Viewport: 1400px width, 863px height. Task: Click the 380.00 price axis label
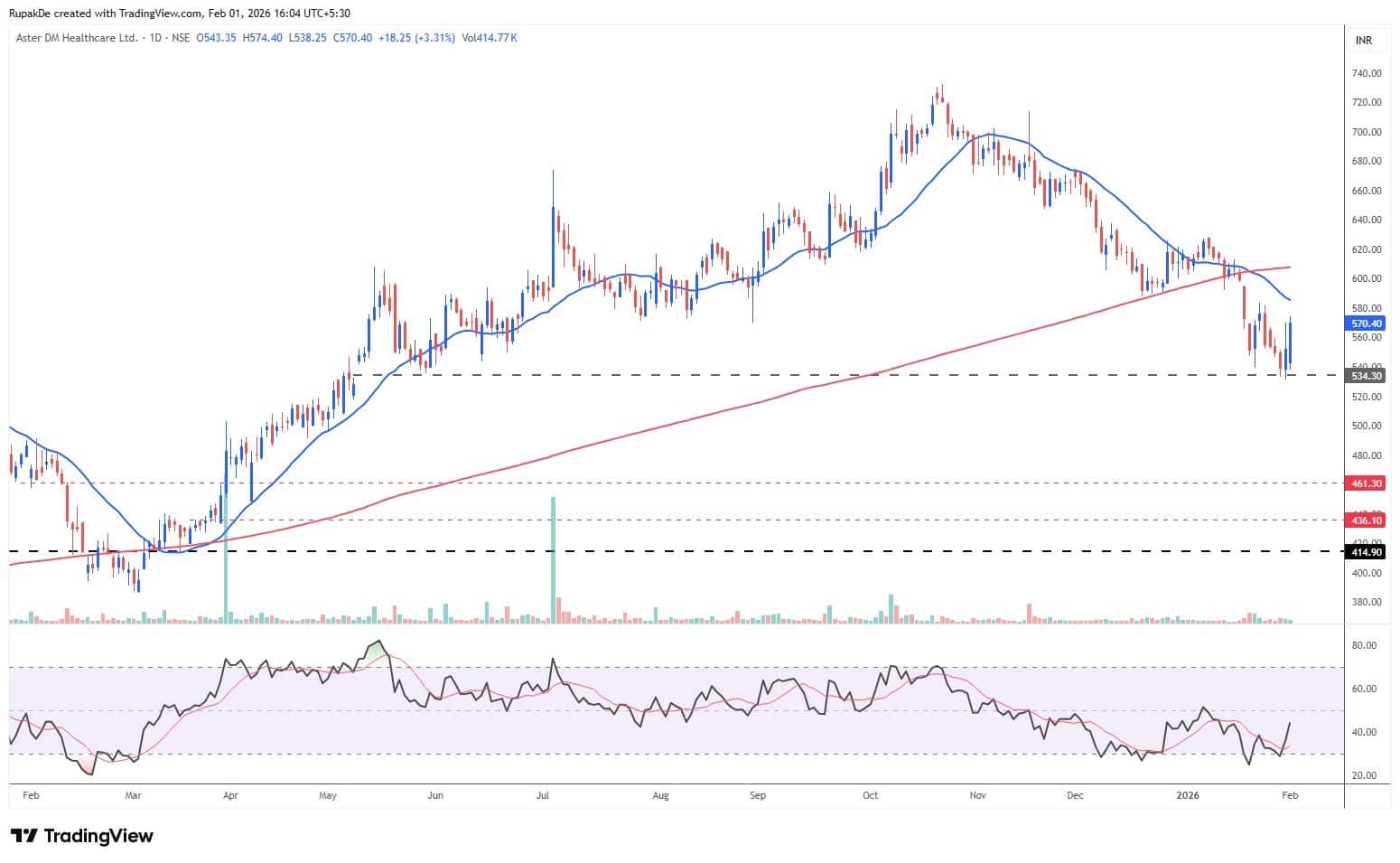(1367, 603)
